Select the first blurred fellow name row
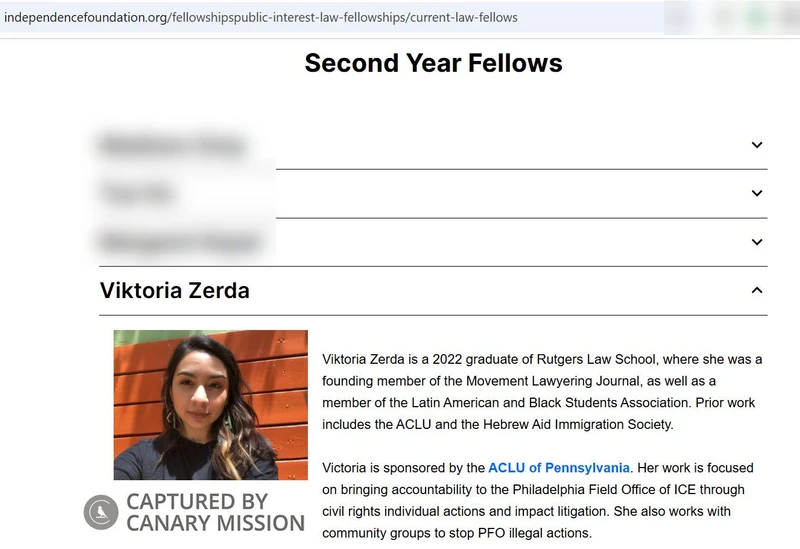Screen dimensions: 800x549 (433, 145)
